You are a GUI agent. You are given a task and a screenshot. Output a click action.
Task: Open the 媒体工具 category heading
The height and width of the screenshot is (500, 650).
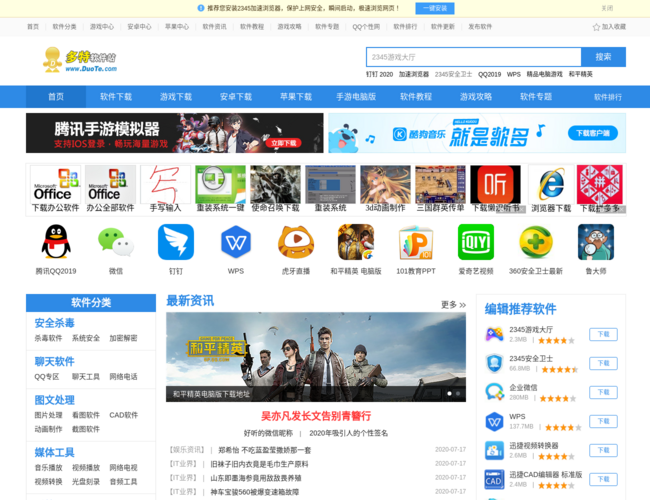point(54,452)
